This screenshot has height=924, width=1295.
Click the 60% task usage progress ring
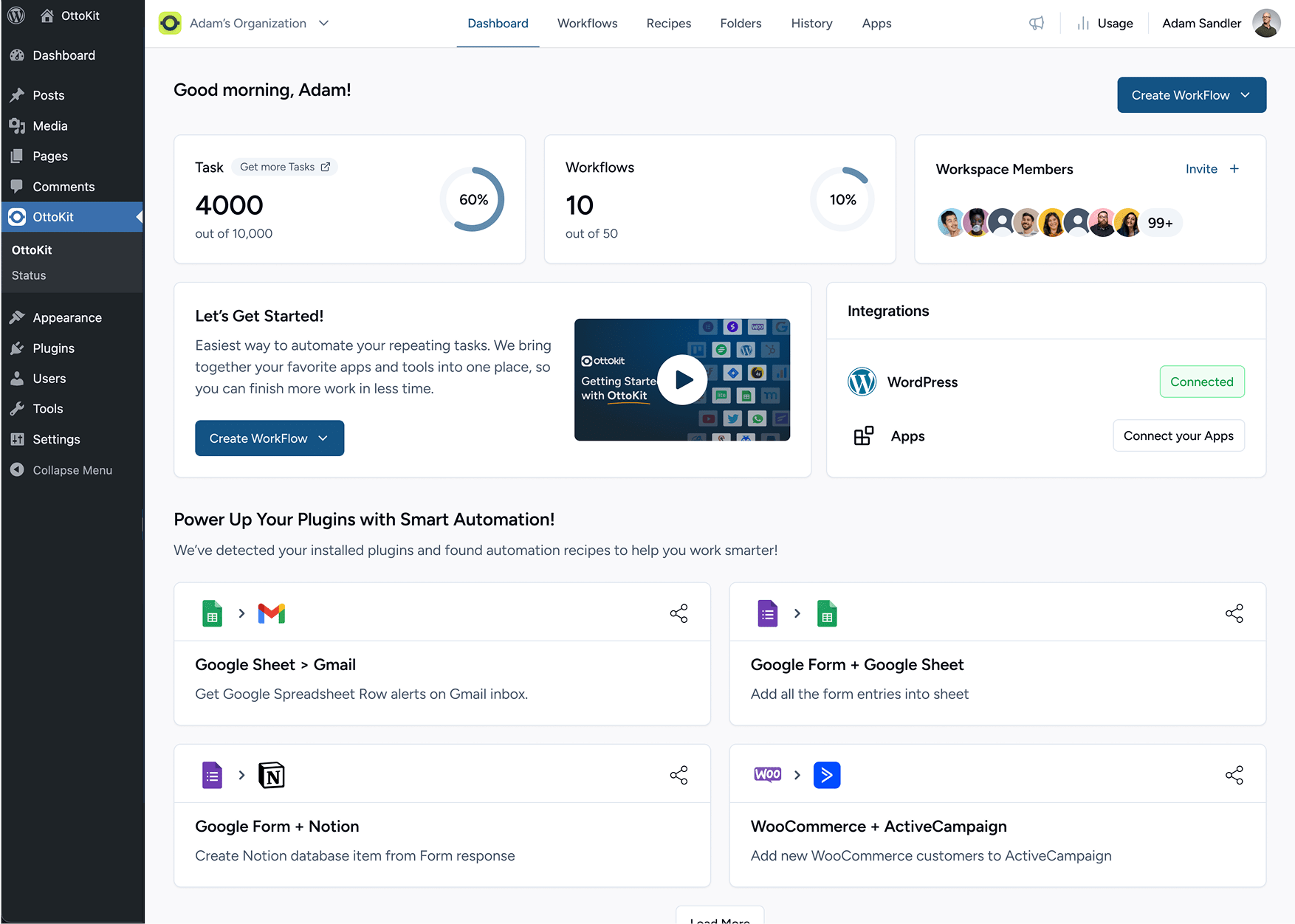click(473, 199)
